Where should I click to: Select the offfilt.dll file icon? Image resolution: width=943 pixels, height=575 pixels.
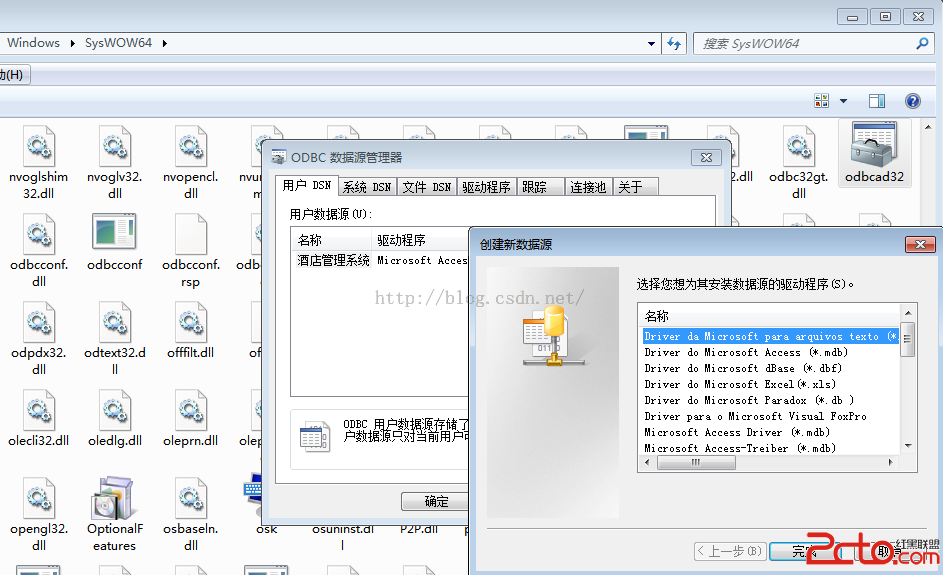(191, 322)
